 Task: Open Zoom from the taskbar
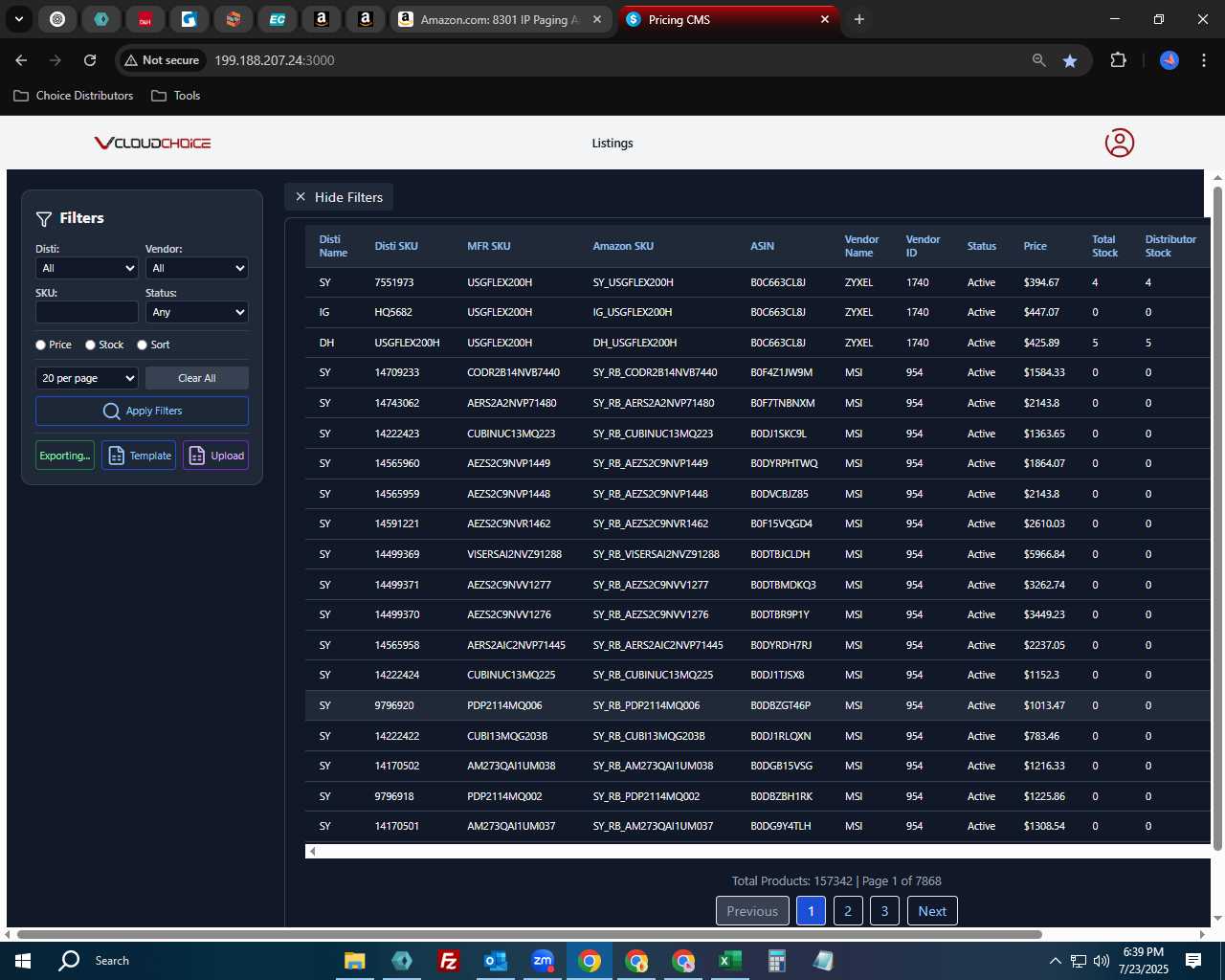click(543, 961)
